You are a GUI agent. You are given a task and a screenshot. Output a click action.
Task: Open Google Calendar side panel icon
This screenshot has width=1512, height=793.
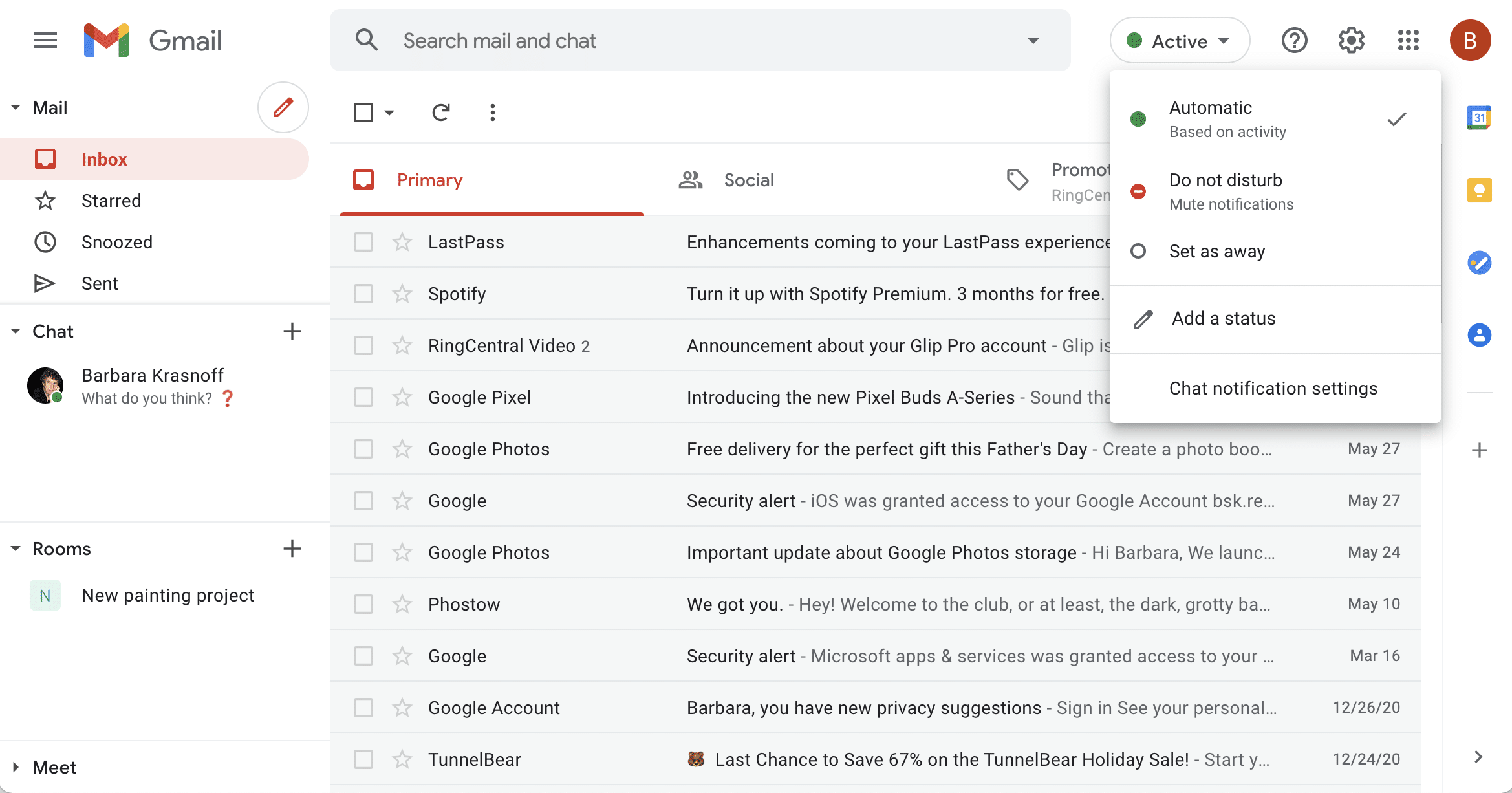point(1479,118)
